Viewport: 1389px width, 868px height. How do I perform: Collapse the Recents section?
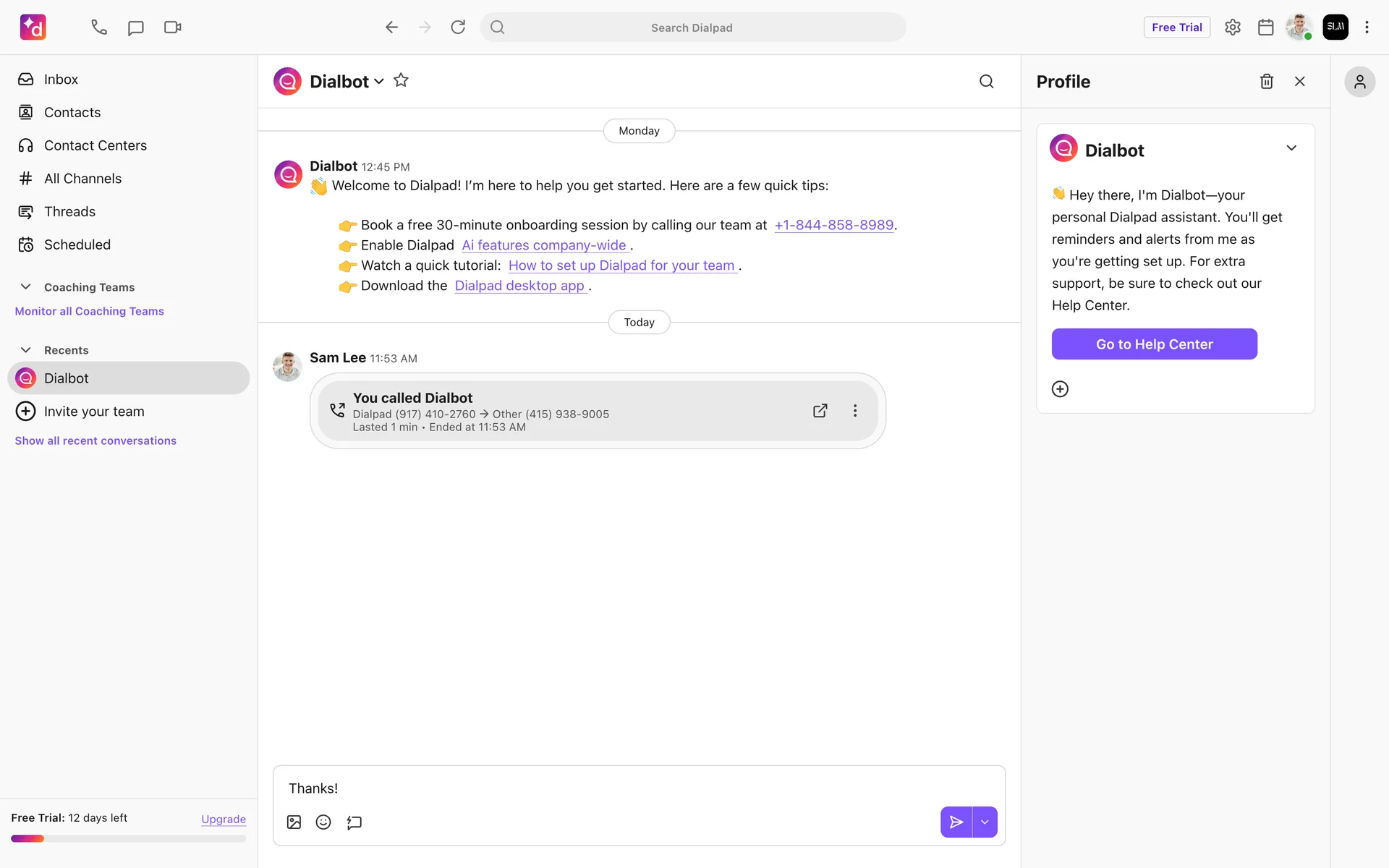26,350
